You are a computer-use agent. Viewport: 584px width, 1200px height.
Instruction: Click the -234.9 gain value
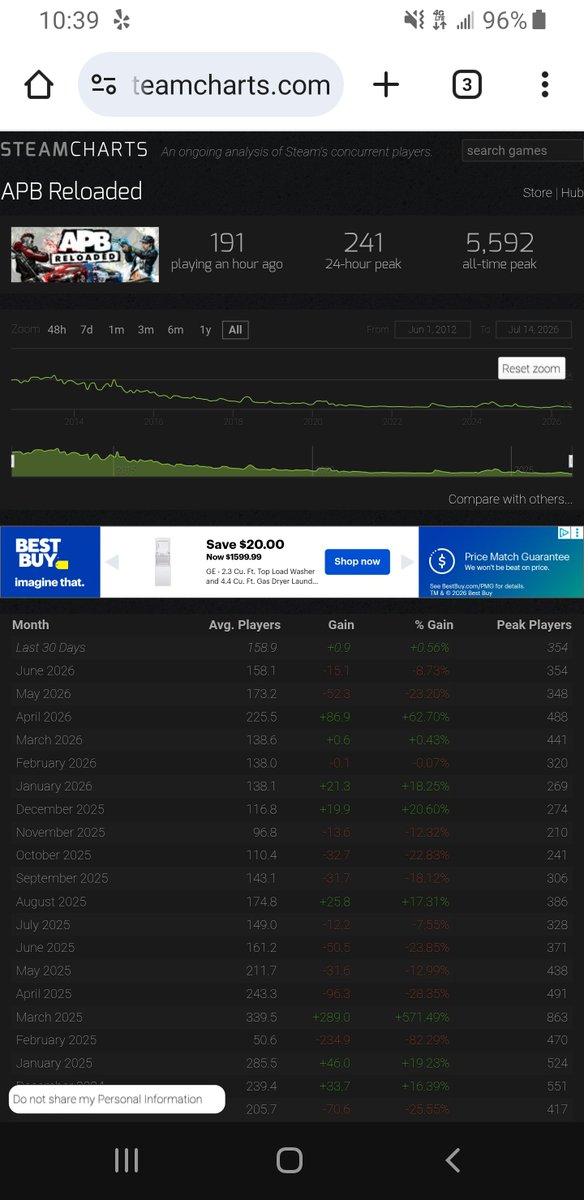[332, 1040]
